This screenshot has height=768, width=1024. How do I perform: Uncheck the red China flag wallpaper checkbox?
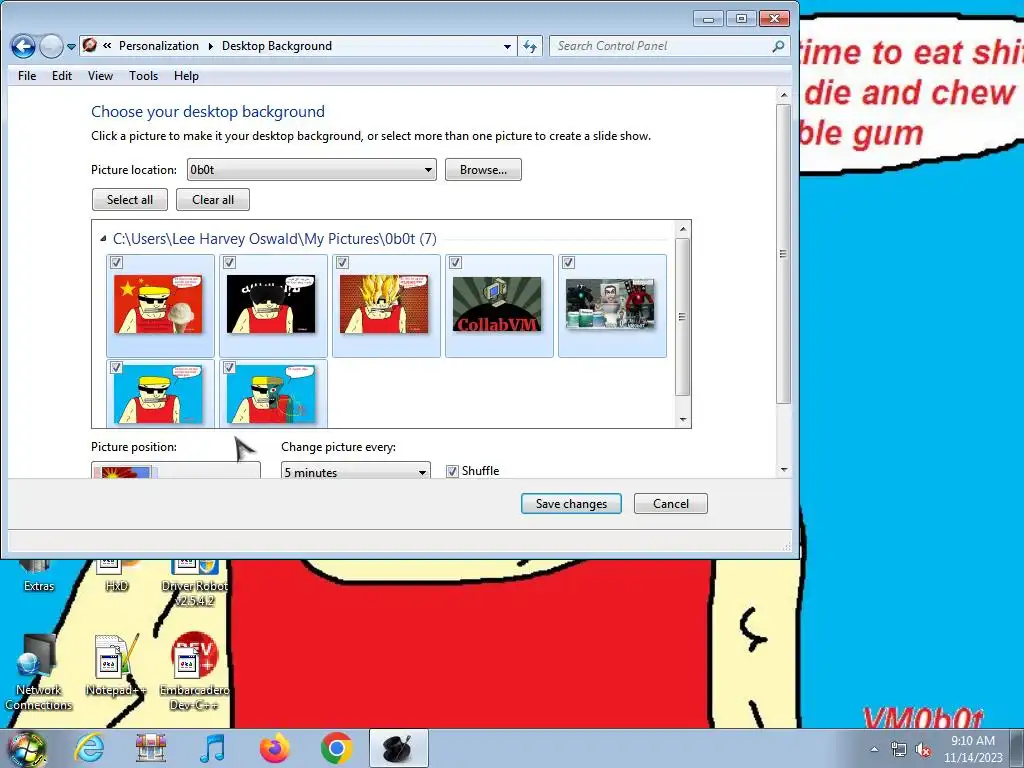[x=116, y=263]
